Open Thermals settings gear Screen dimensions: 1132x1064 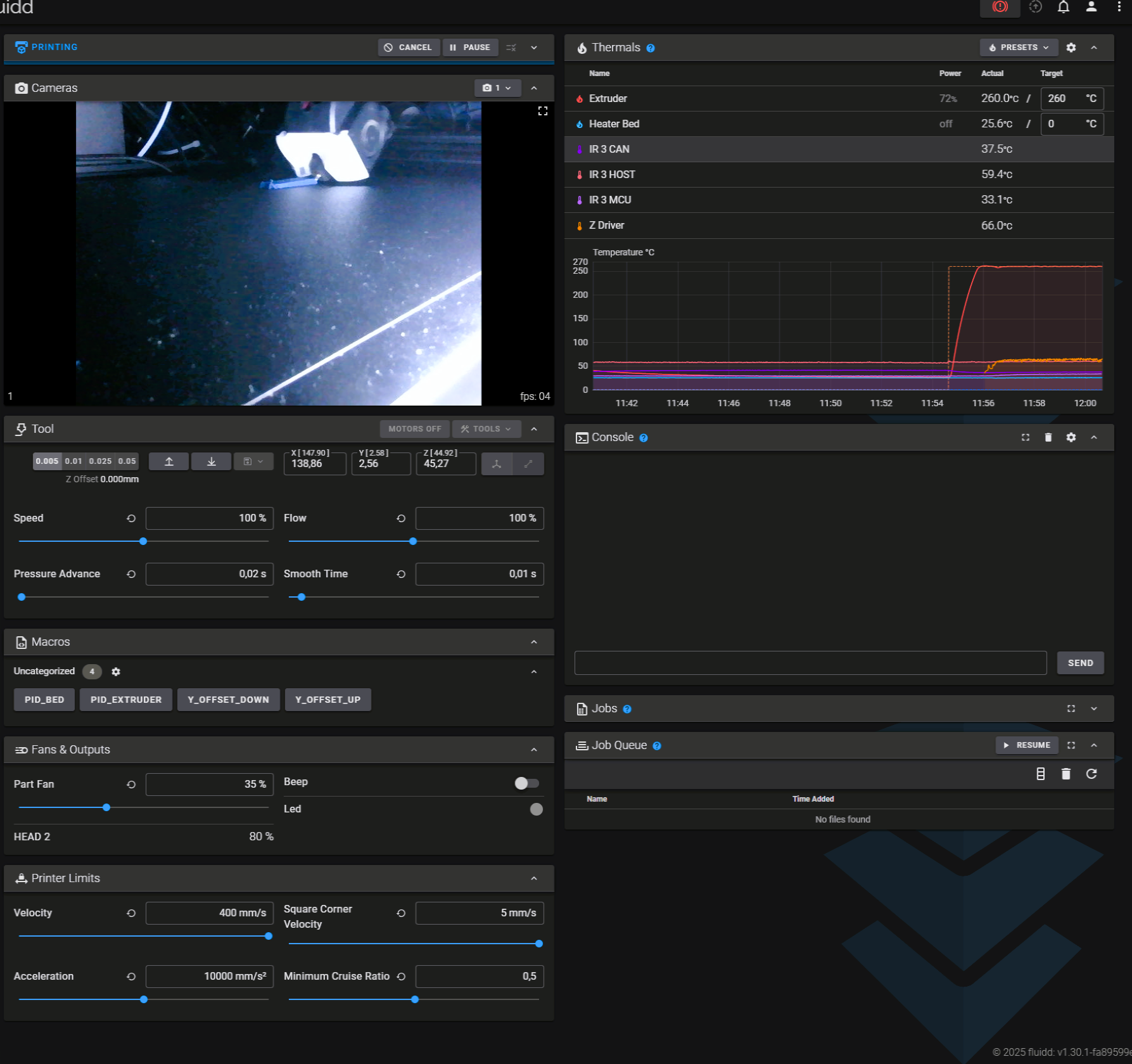click(x=1071, y=48)
